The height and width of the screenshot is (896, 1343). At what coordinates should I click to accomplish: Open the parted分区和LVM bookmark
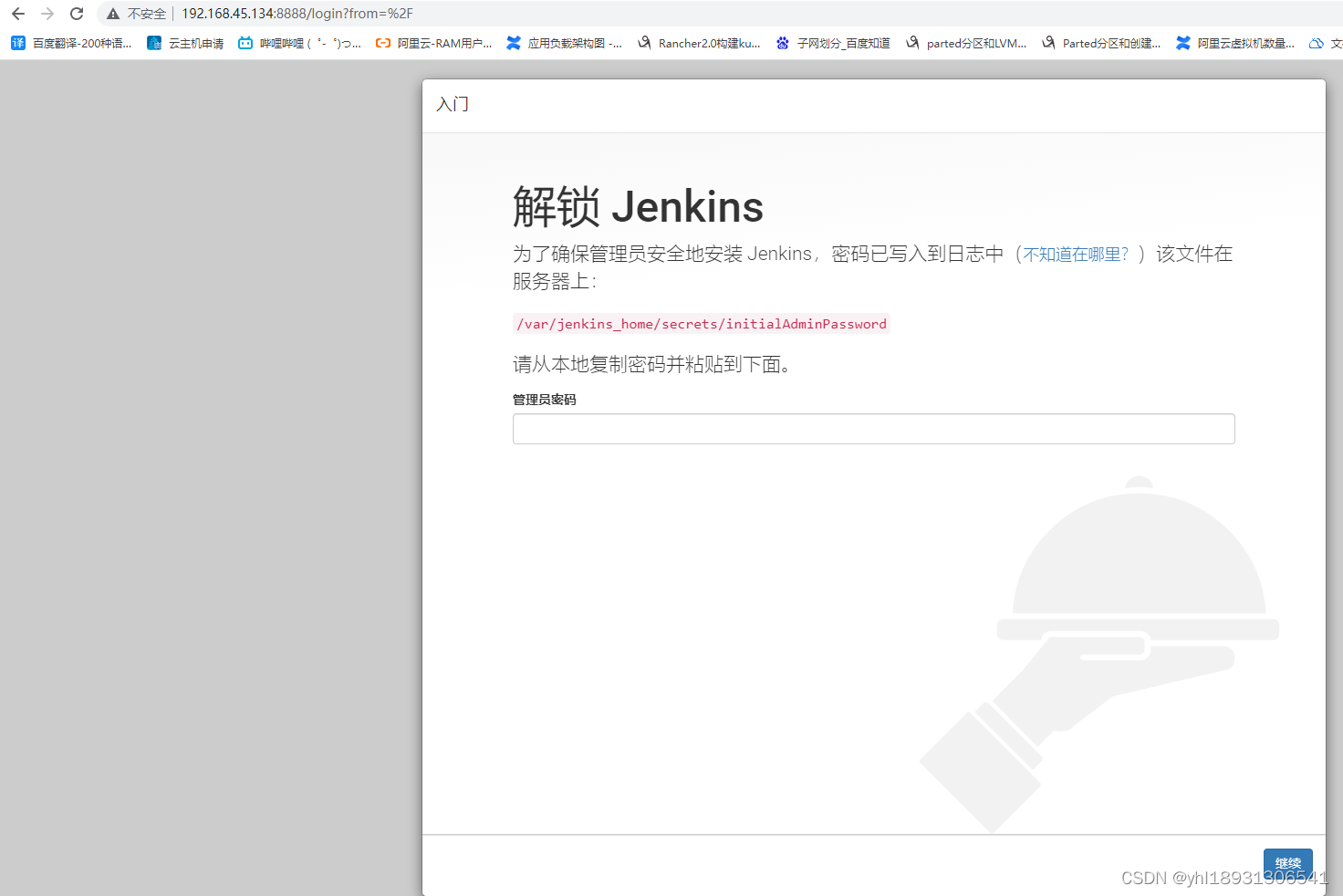966,43
